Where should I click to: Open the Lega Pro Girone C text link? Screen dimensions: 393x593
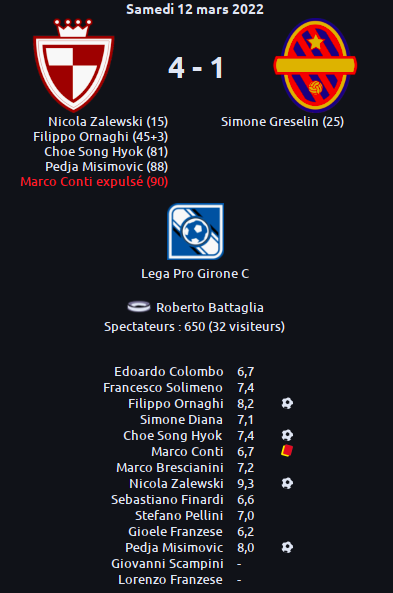pyautogui.click(x=195, y=273)
